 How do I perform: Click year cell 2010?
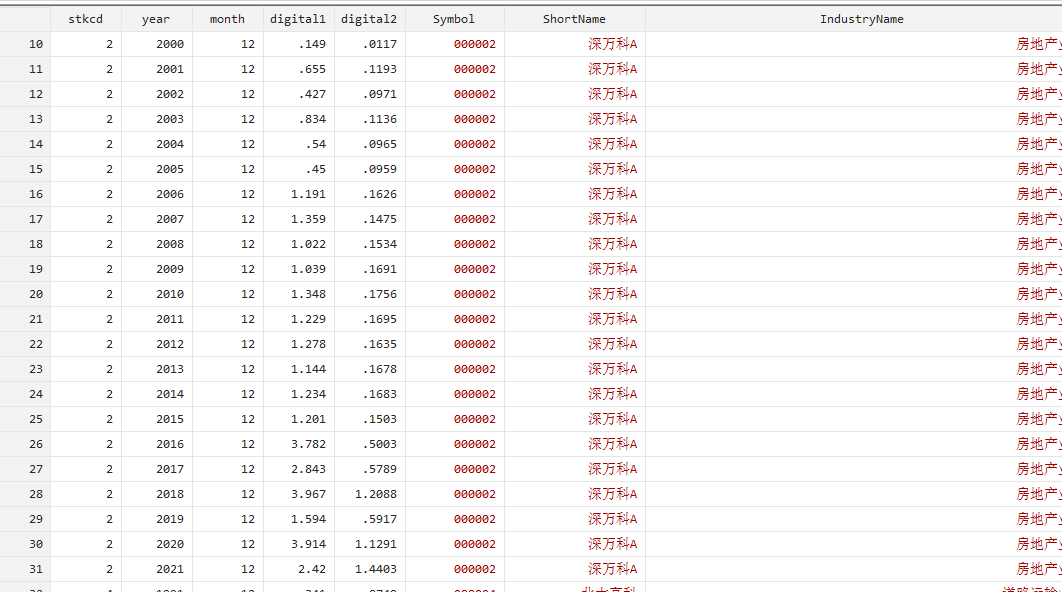click(156, 294)
